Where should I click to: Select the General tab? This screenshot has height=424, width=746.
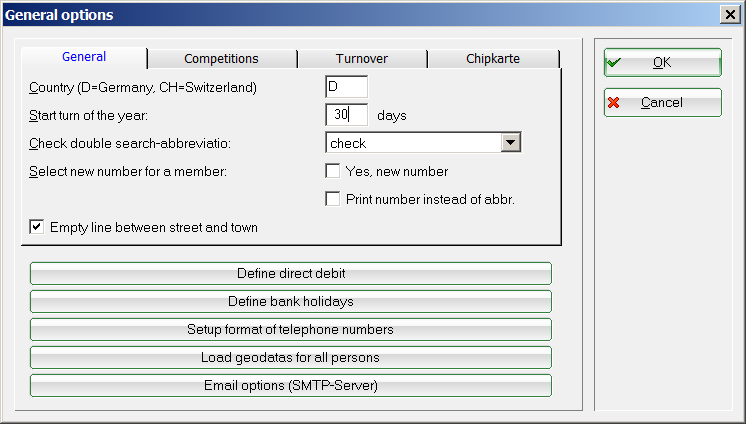[84, 57]
